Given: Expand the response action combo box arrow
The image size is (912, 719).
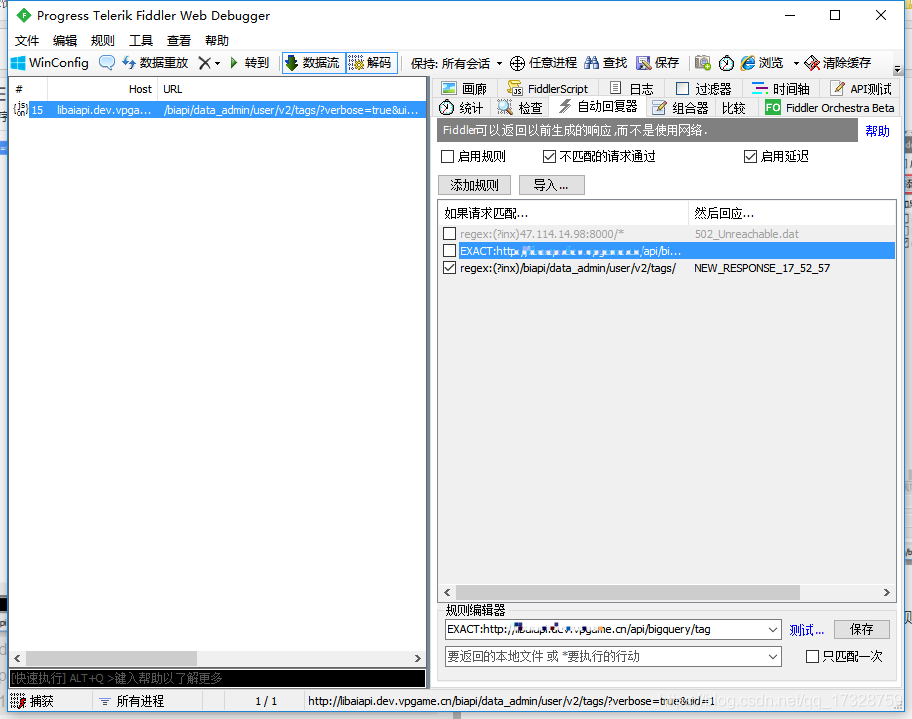Looking at the screenshot, I should (x=772, y=657).
